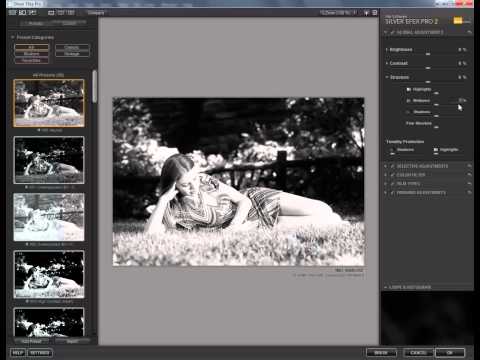Reset Selective Adjustments with its arrow icon
Image resolution: width=480 pixels, height=360 pixels.
pos(469,166)
